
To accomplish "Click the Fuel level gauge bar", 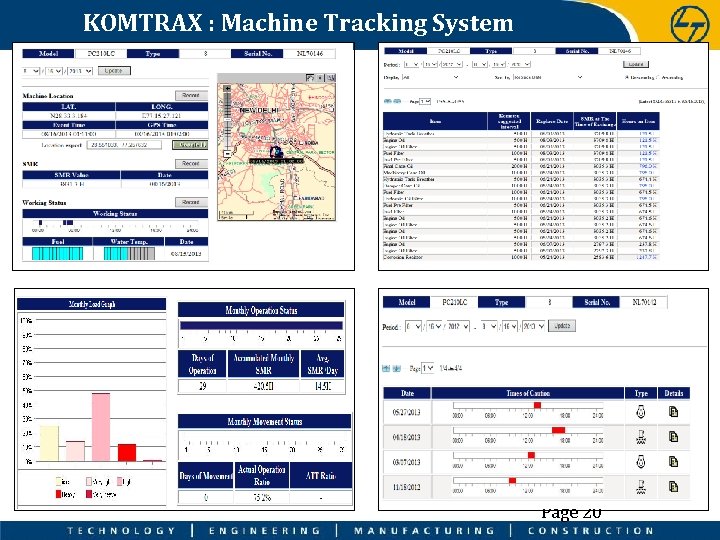I will pos(57,253).
